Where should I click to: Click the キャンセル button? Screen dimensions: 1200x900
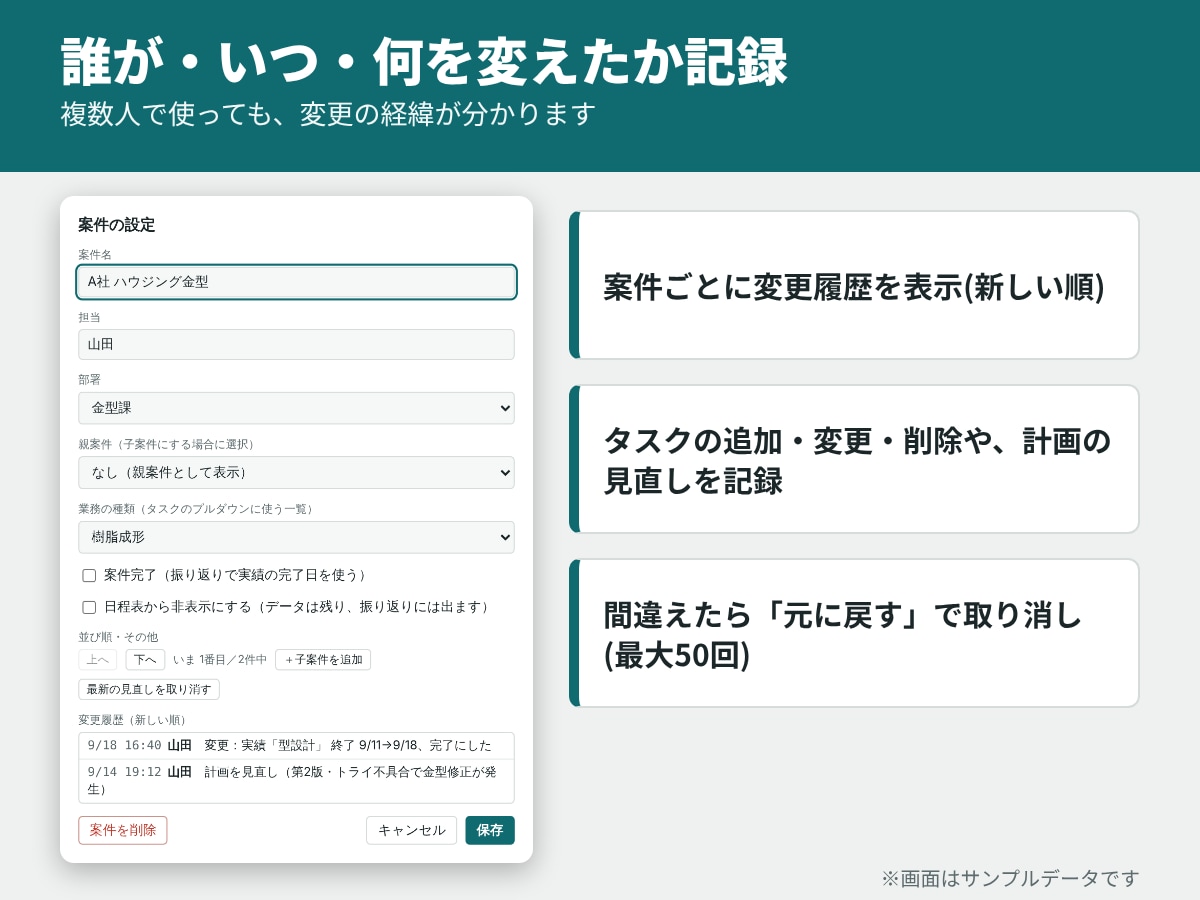pos(411,830)
